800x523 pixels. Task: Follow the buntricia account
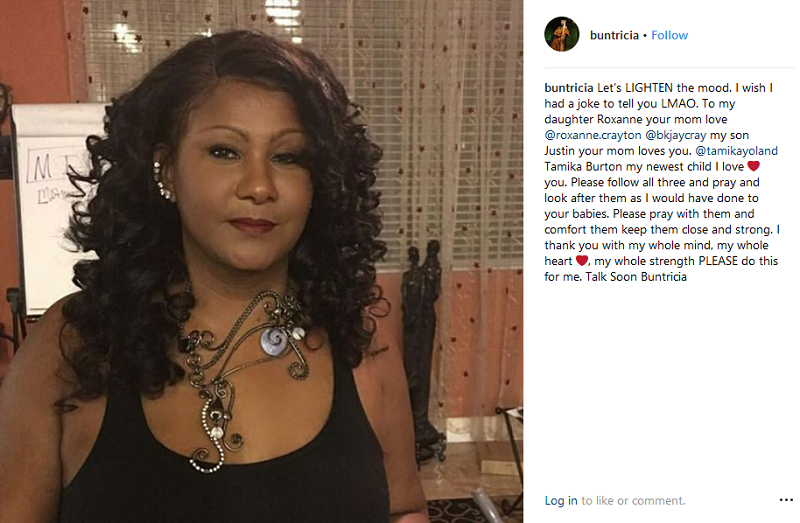pos(669,35)
